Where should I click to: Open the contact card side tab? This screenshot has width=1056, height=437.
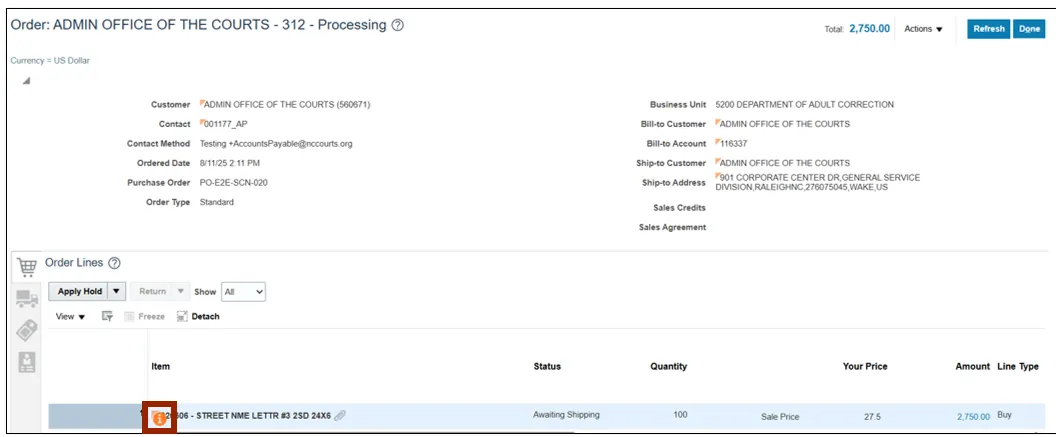[x=26, y=362]
